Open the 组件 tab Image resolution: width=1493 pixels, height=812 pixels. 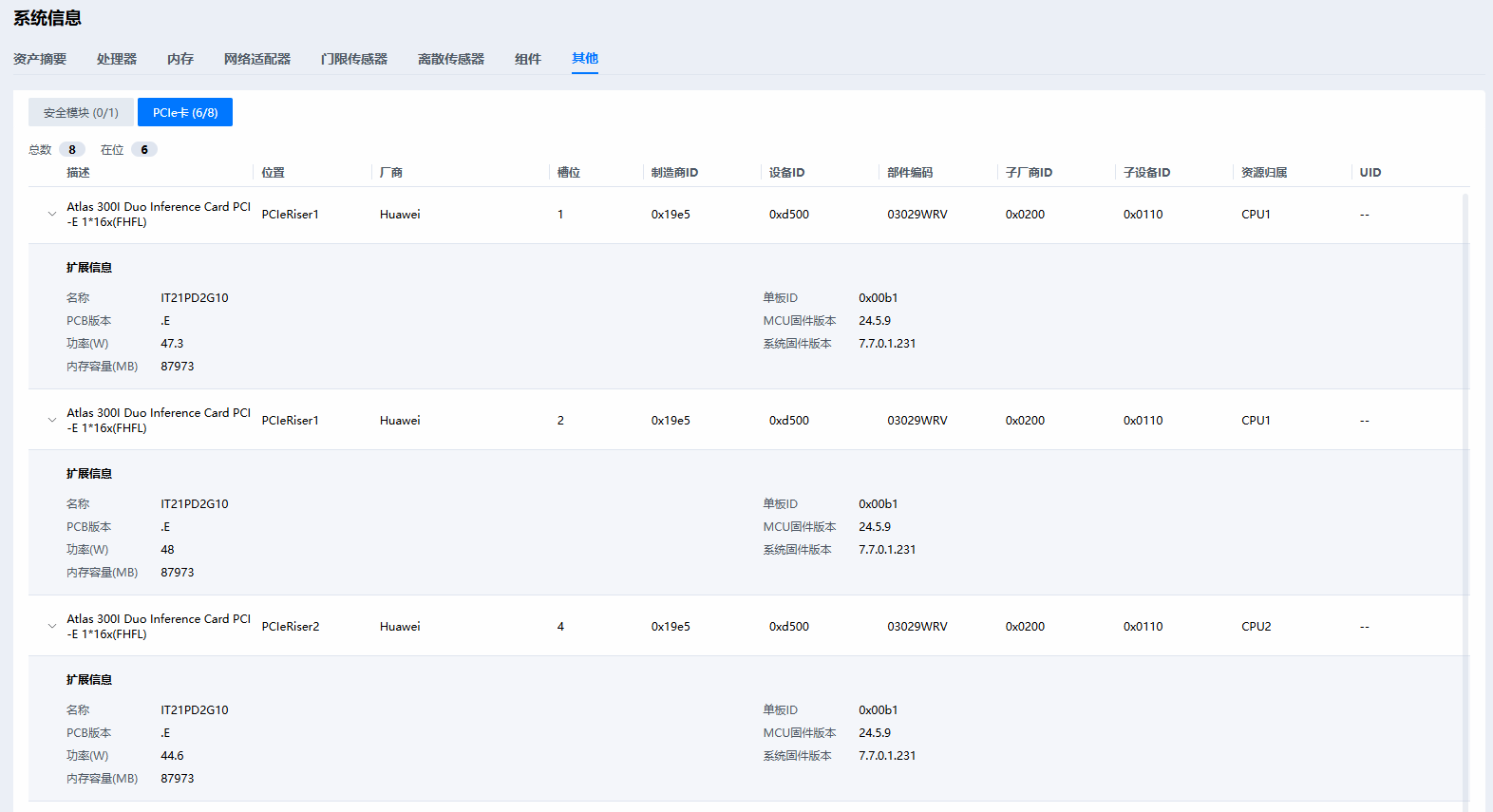pos(528,59)
